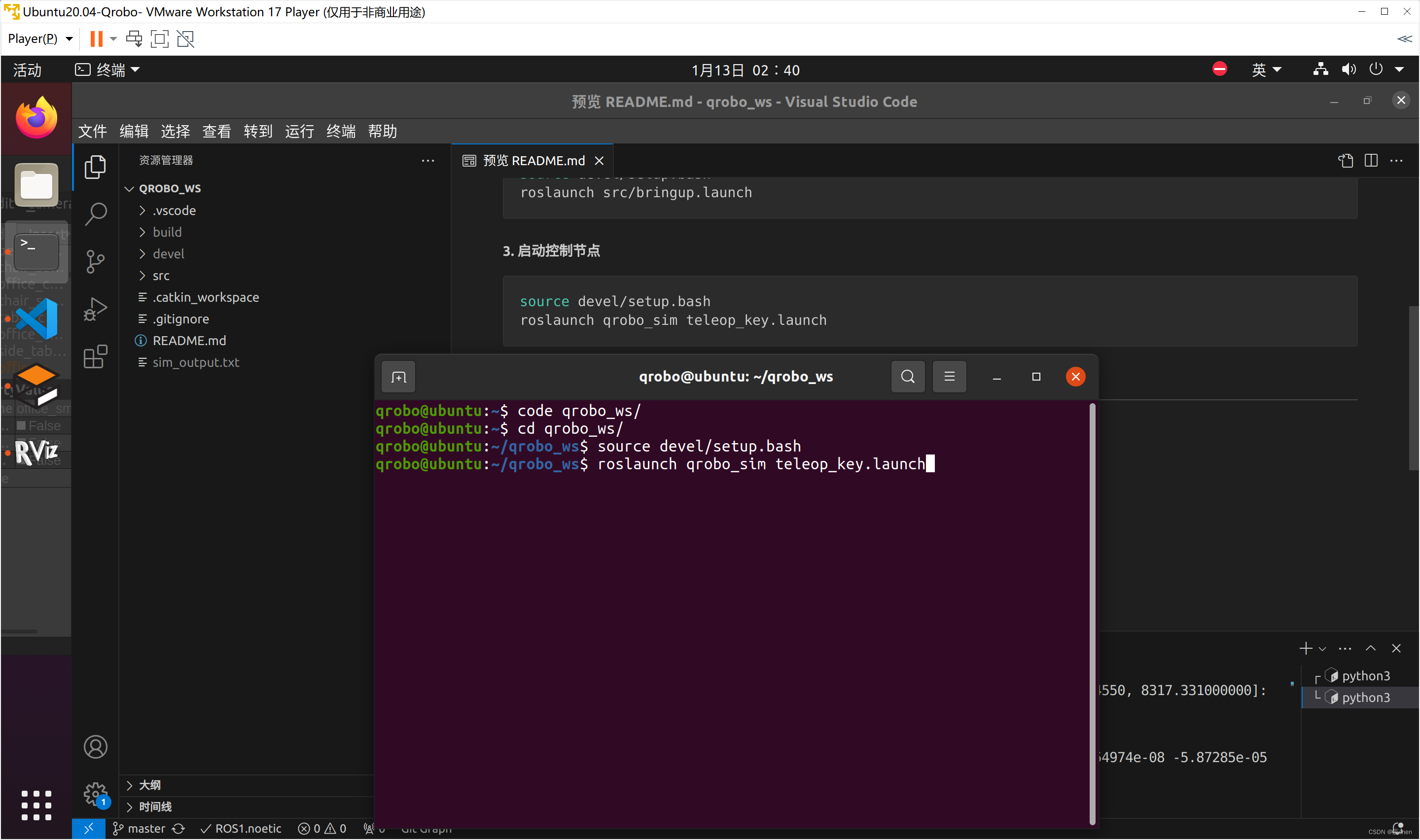This screenshot has width=1420, height=840.
Task: Open the Manage gear icon in VS Code
Action: 95,794
